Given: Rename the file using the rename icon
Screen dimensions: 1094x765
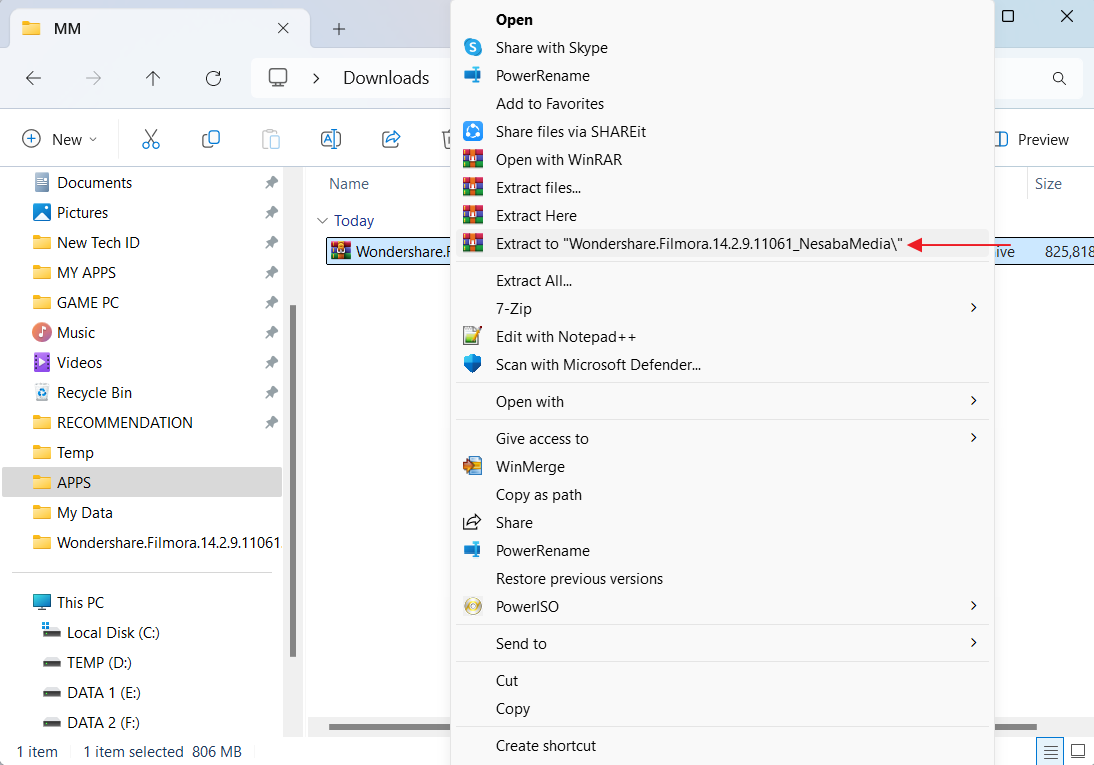Looking at the screenshot, I should coord(331,139).
